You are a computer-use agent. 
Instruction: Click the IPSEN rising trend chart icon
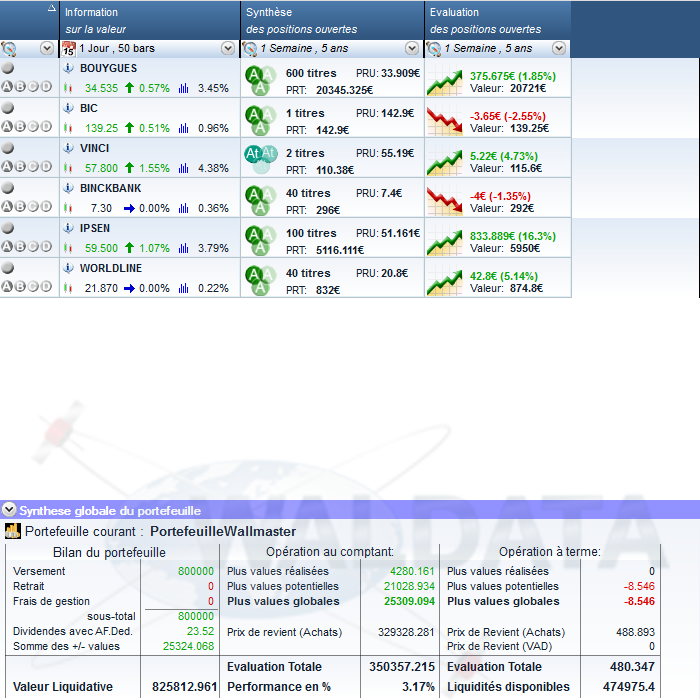point(445,242)
